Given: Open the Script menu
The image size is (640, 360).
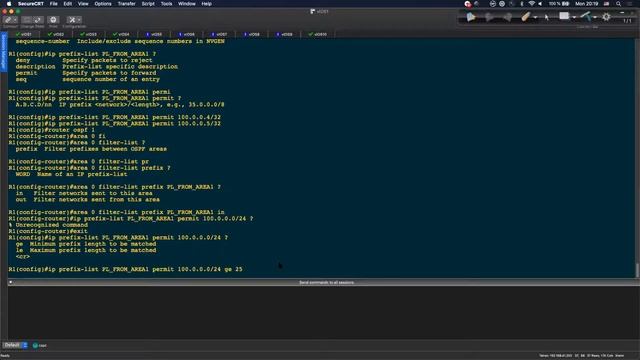Looking at the screenshot, I should tap(148, 4).
